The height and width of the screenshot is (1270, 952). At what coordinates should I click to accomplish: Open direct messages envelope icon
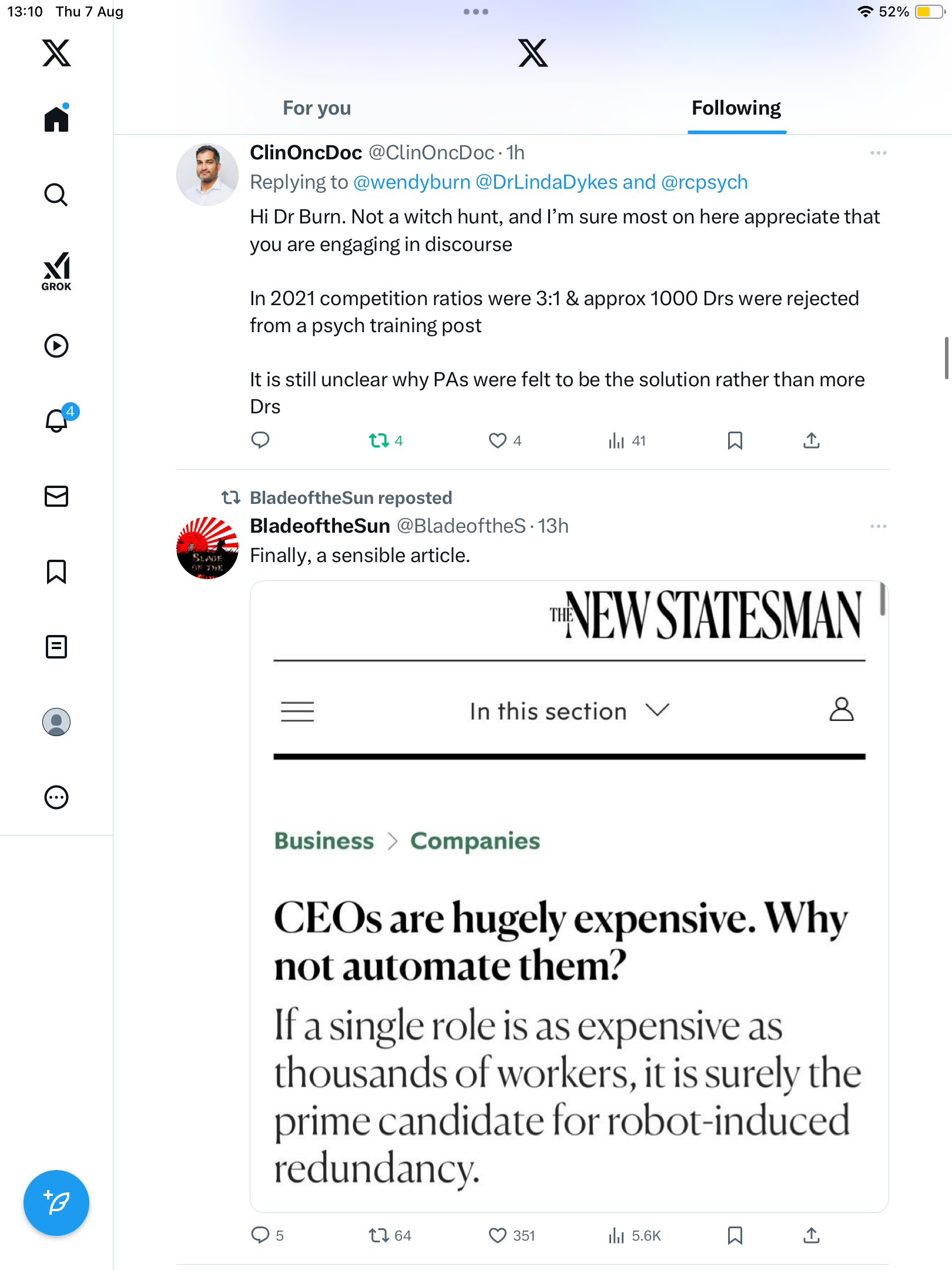point(56,496)
